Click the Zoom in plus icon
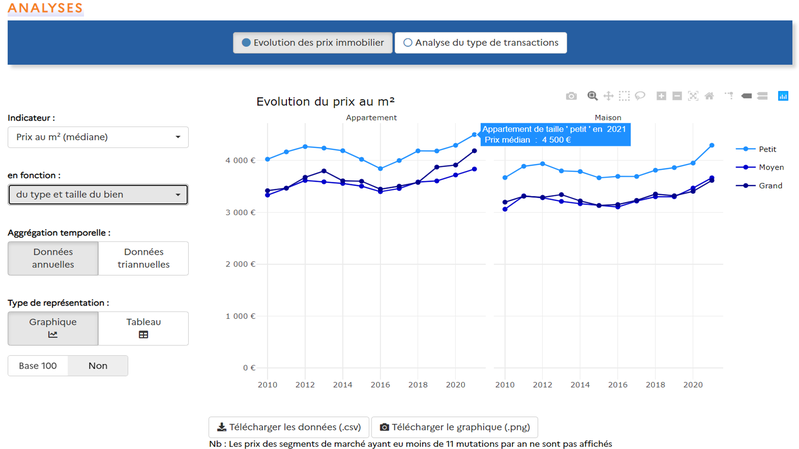 tap(661, 96)
